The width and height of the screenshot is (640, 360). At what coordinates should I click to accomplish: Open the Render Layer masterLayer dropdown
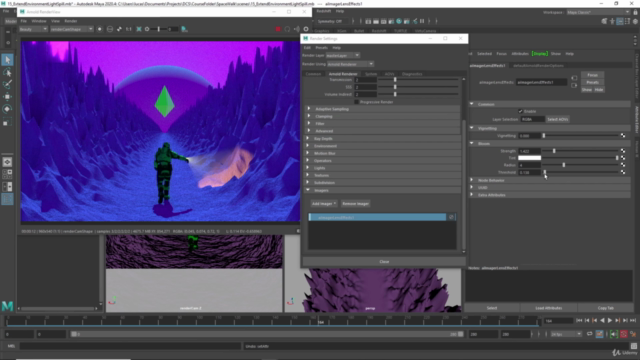click(x=343, y=56)
